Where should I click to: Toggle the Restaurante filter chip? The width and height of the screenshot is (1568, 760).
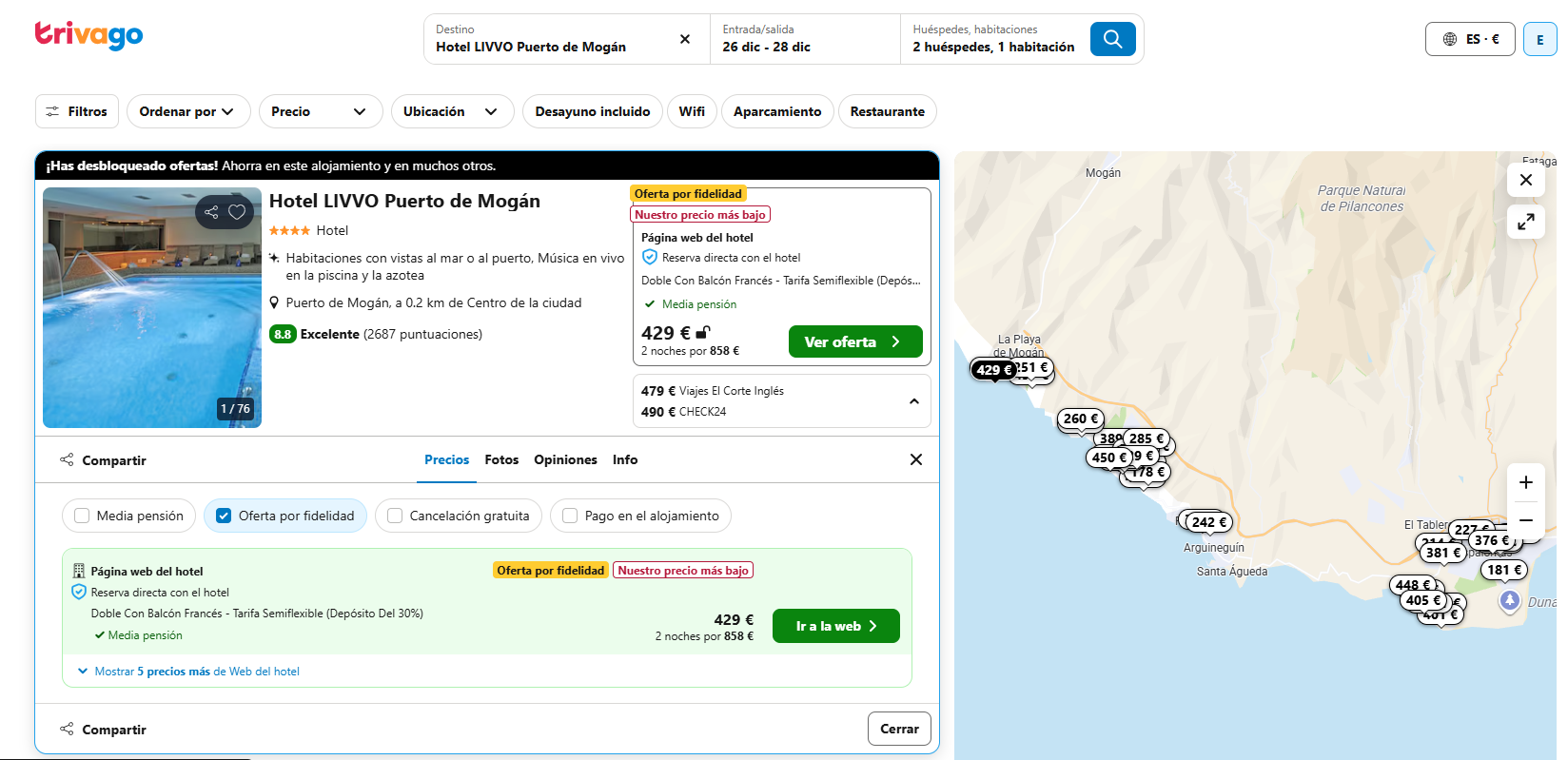coord(888,111)
